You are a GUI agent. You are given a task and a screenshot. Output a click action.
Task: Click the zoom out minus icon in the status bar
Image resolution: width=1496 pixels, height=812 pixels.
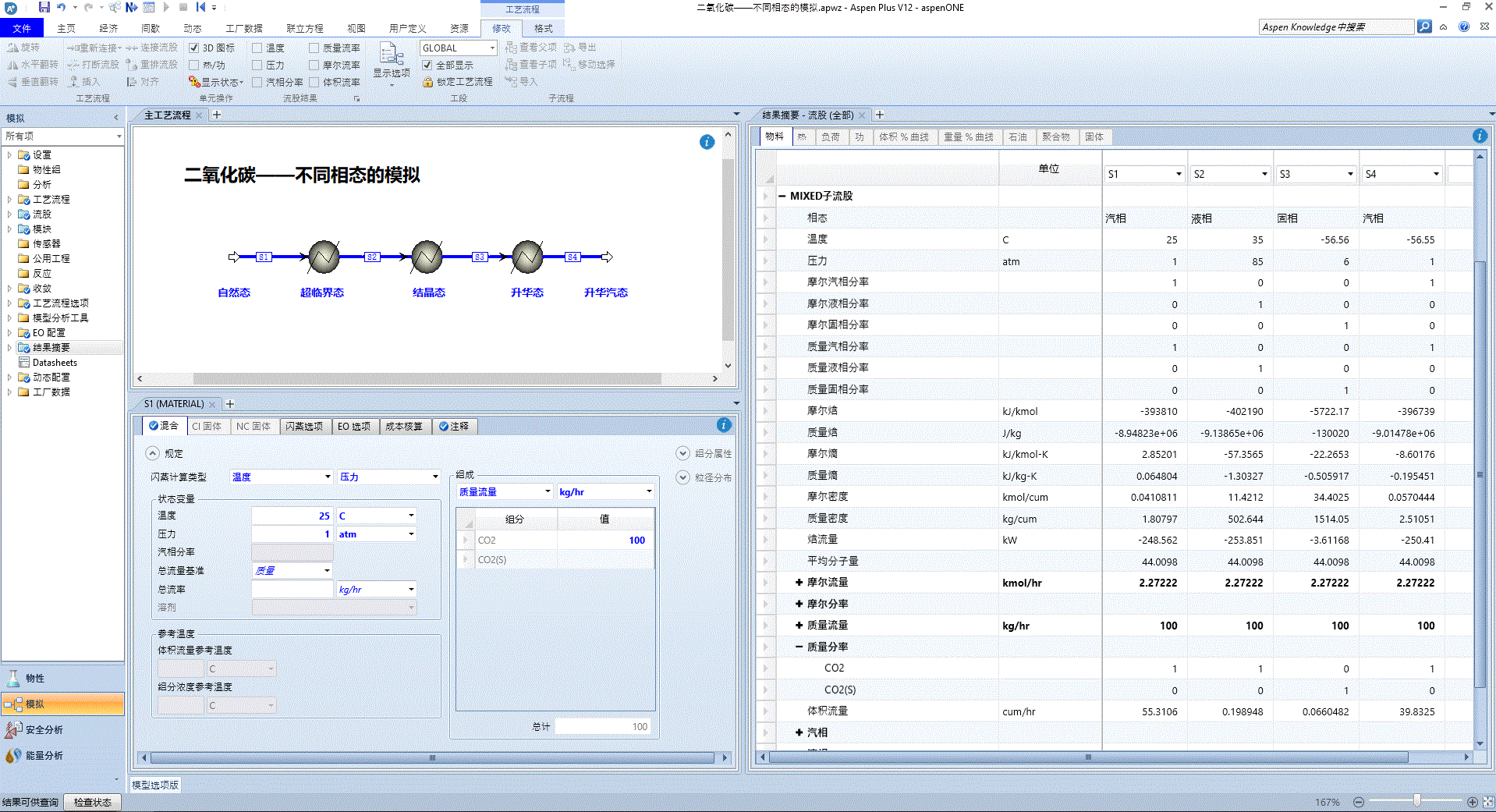coord(1359,802)
